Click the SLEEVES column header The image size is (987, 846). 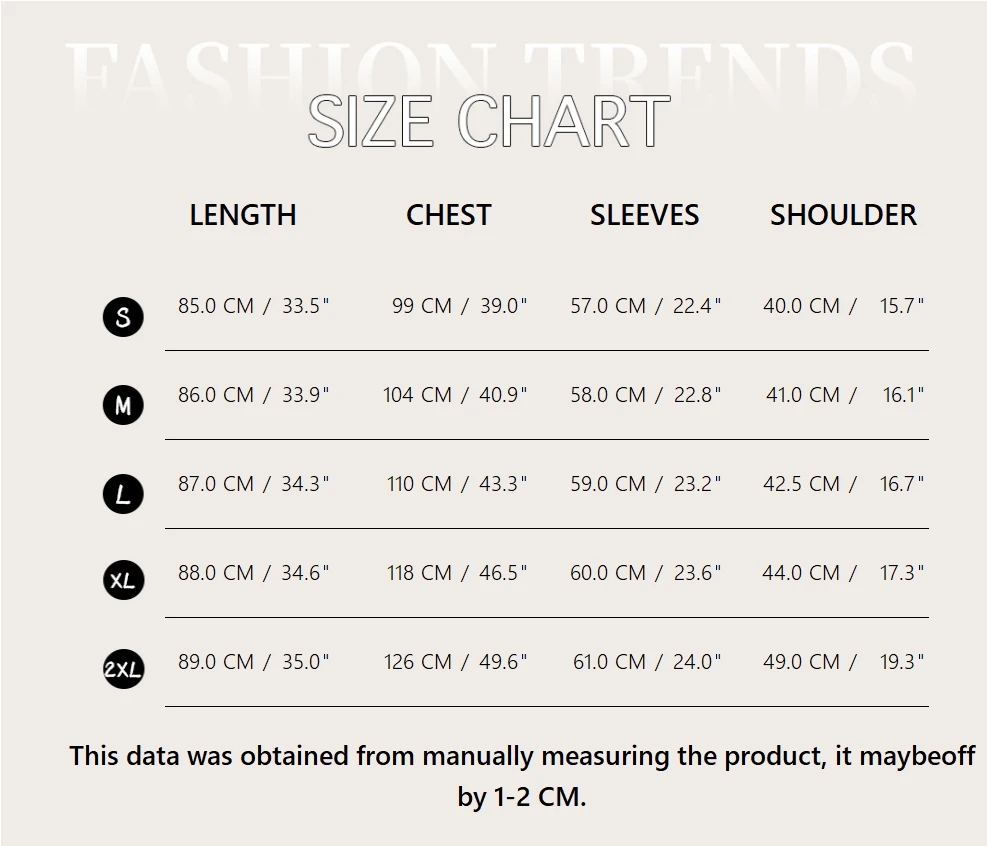(x=644, y=215)
